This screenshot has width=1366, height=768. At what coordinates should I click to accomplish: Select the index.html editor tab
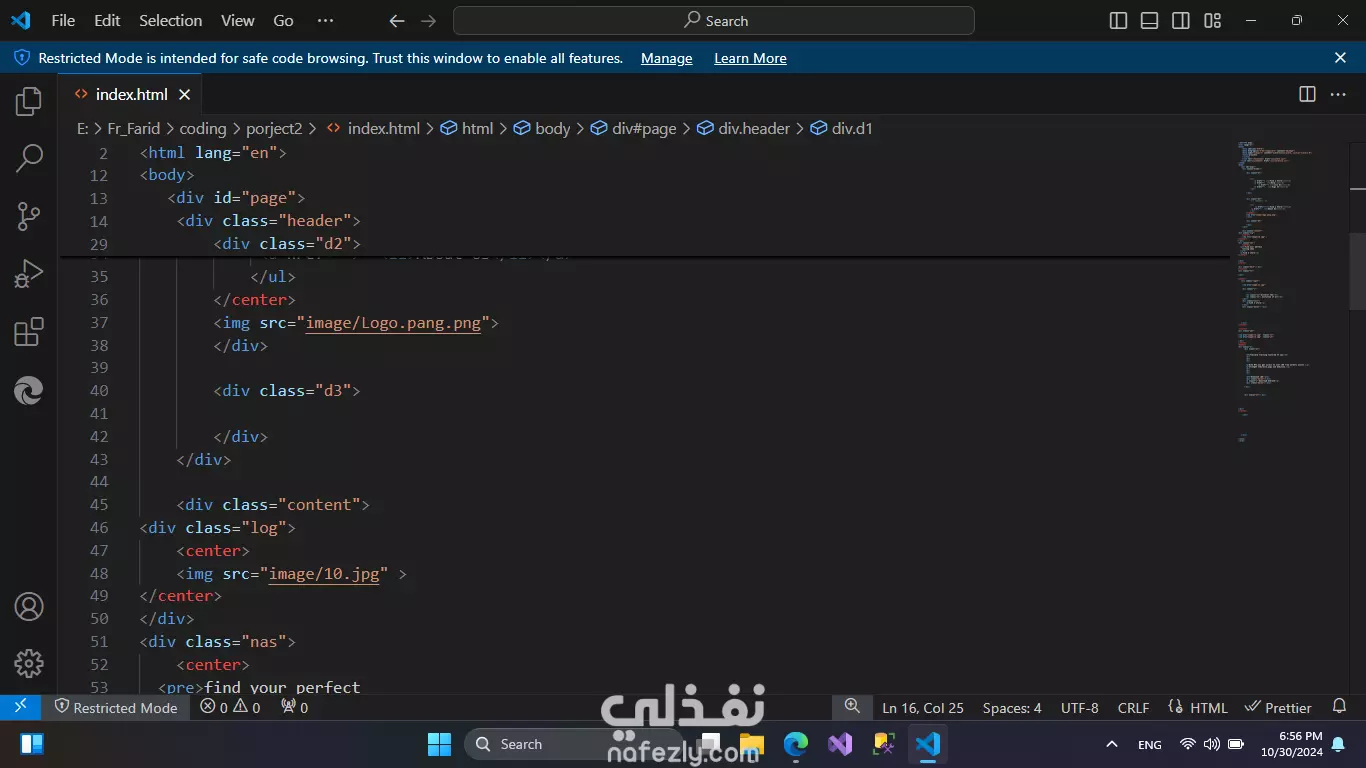130,94
